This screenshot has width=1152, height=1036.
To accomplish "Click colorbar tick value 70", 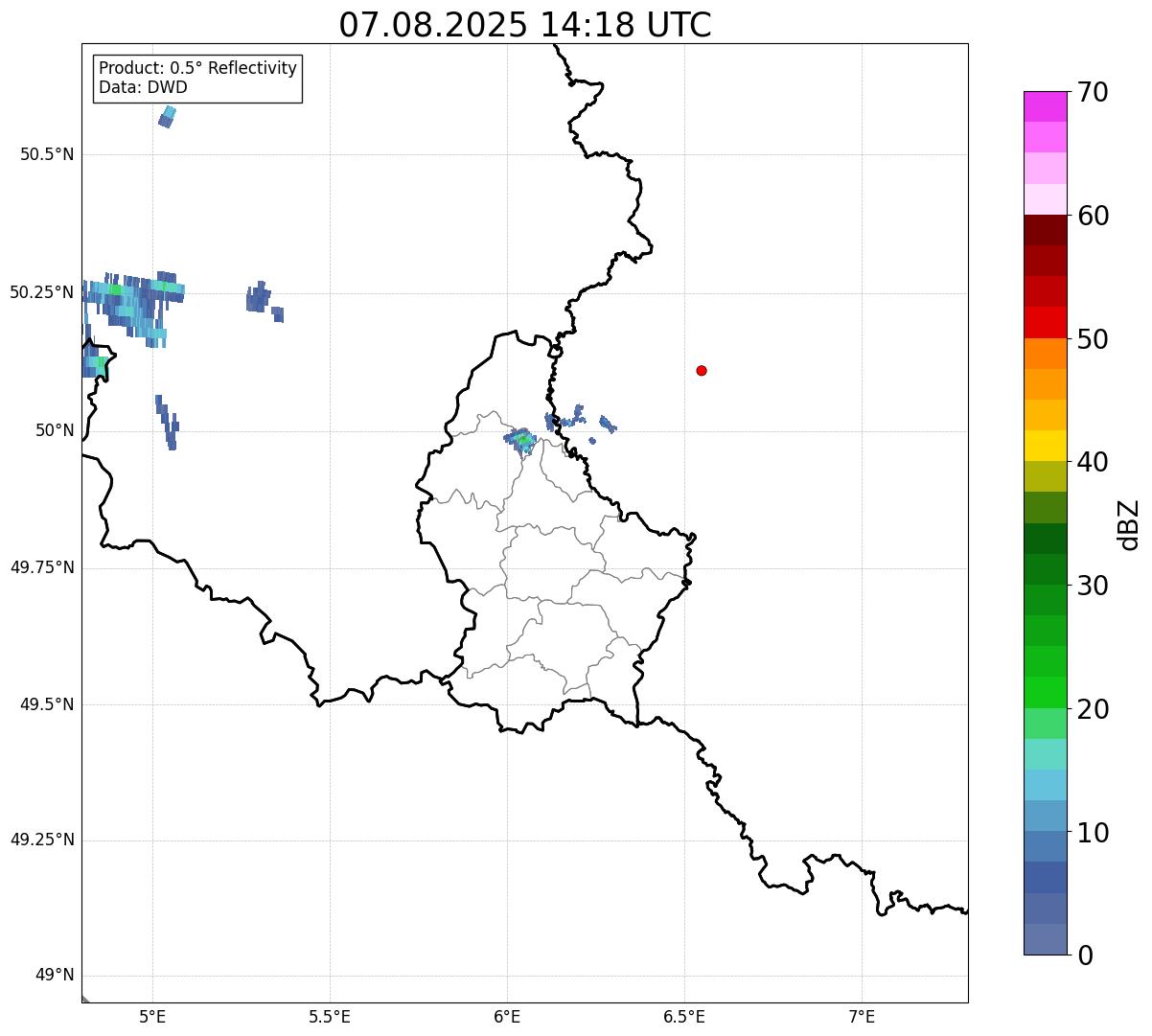I will [1092, 92].
